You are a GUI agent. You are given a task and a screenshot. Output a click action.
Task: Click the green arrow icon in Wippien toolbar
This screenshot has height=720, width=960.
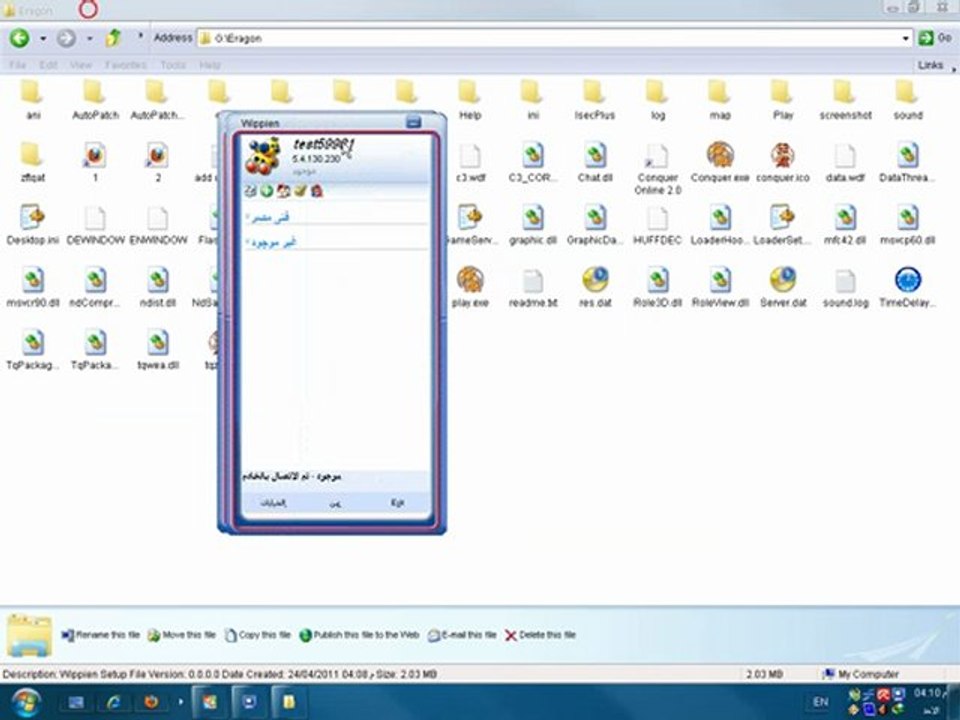pos(266,191)
